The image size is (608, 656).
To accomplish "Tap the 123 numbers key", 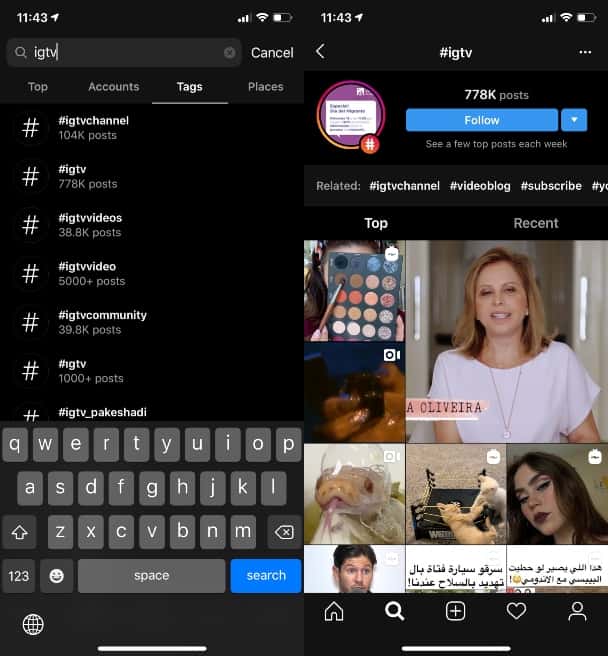I will click(x=18, y=576).
